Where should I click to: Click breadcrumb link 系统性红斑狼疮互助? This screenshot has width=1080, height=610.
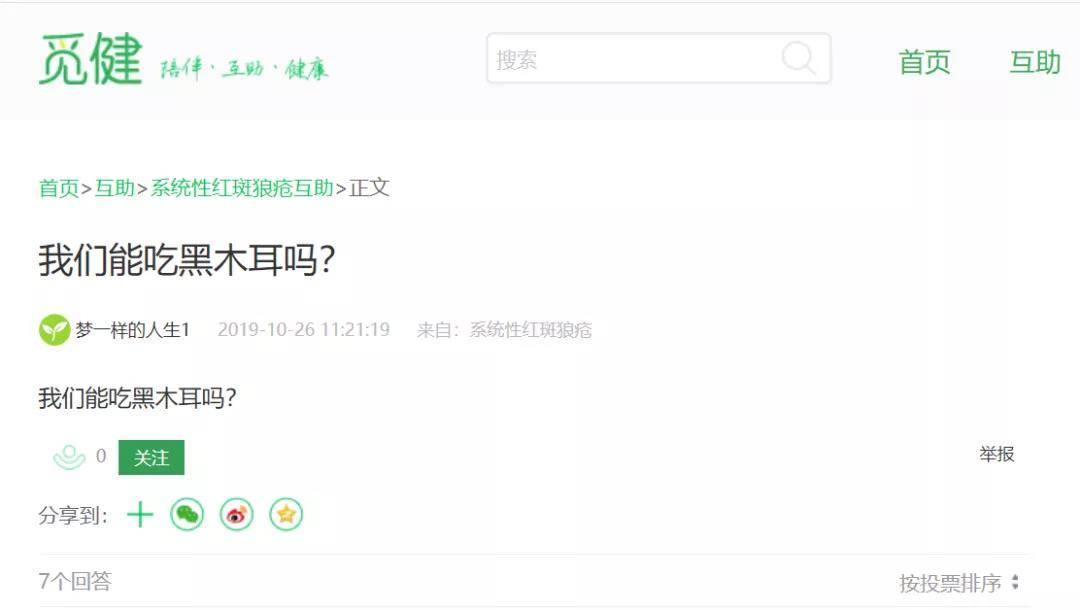tap(242, 187)
